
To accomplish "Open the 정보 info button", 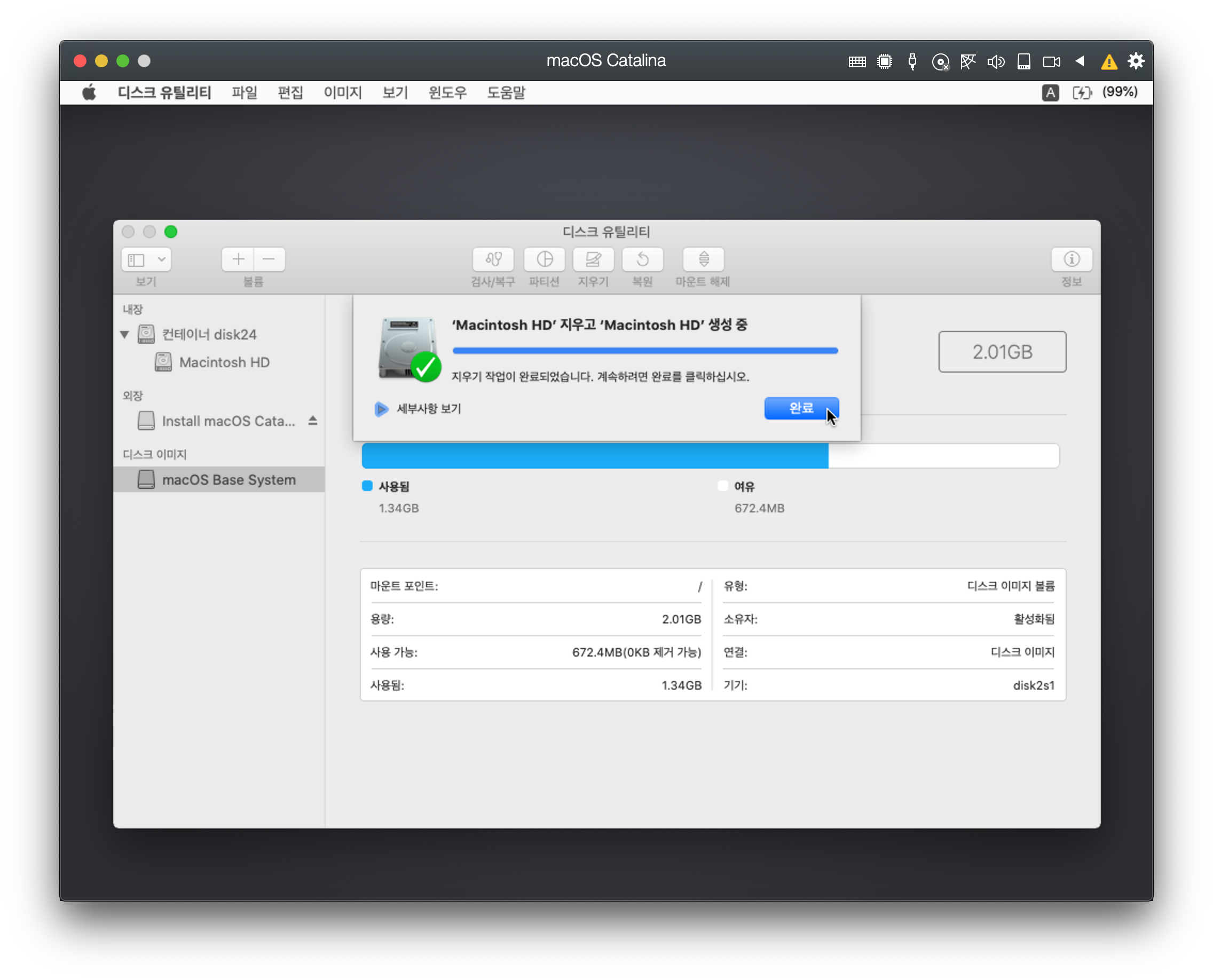I will pos(1072,259).
